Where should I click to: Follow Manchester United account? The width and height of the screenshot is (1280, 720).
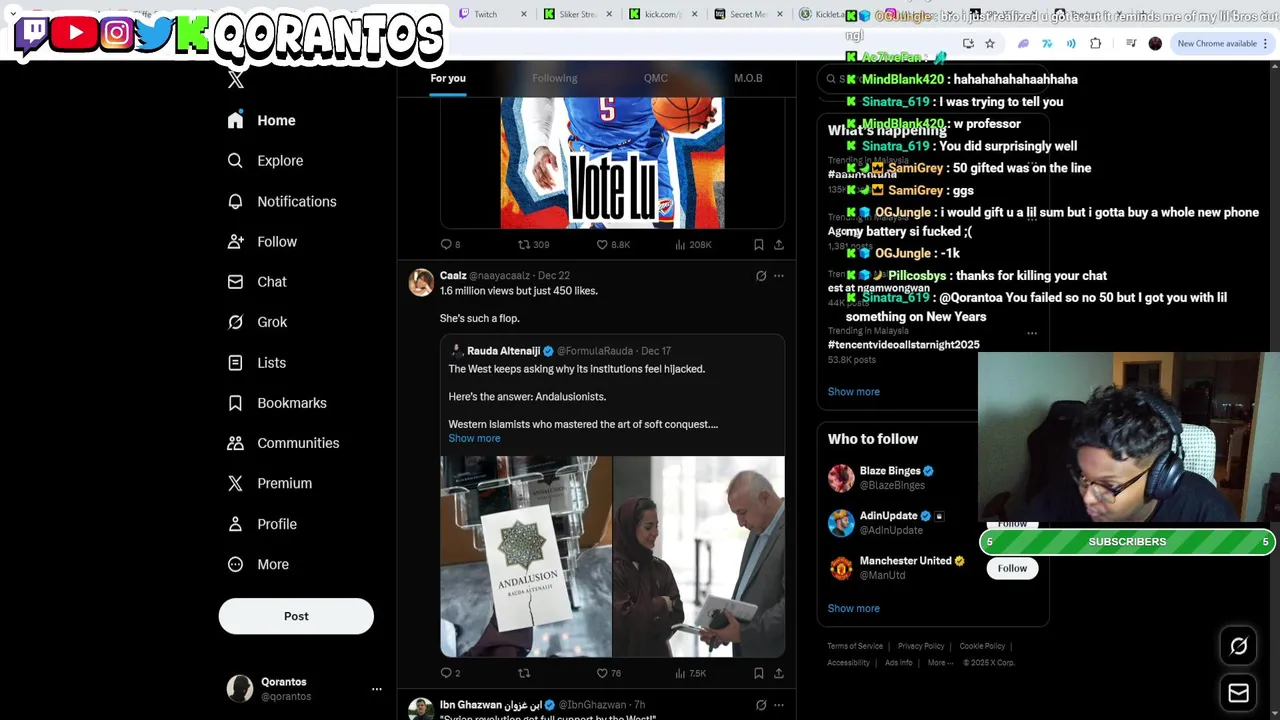[1012, 568]
